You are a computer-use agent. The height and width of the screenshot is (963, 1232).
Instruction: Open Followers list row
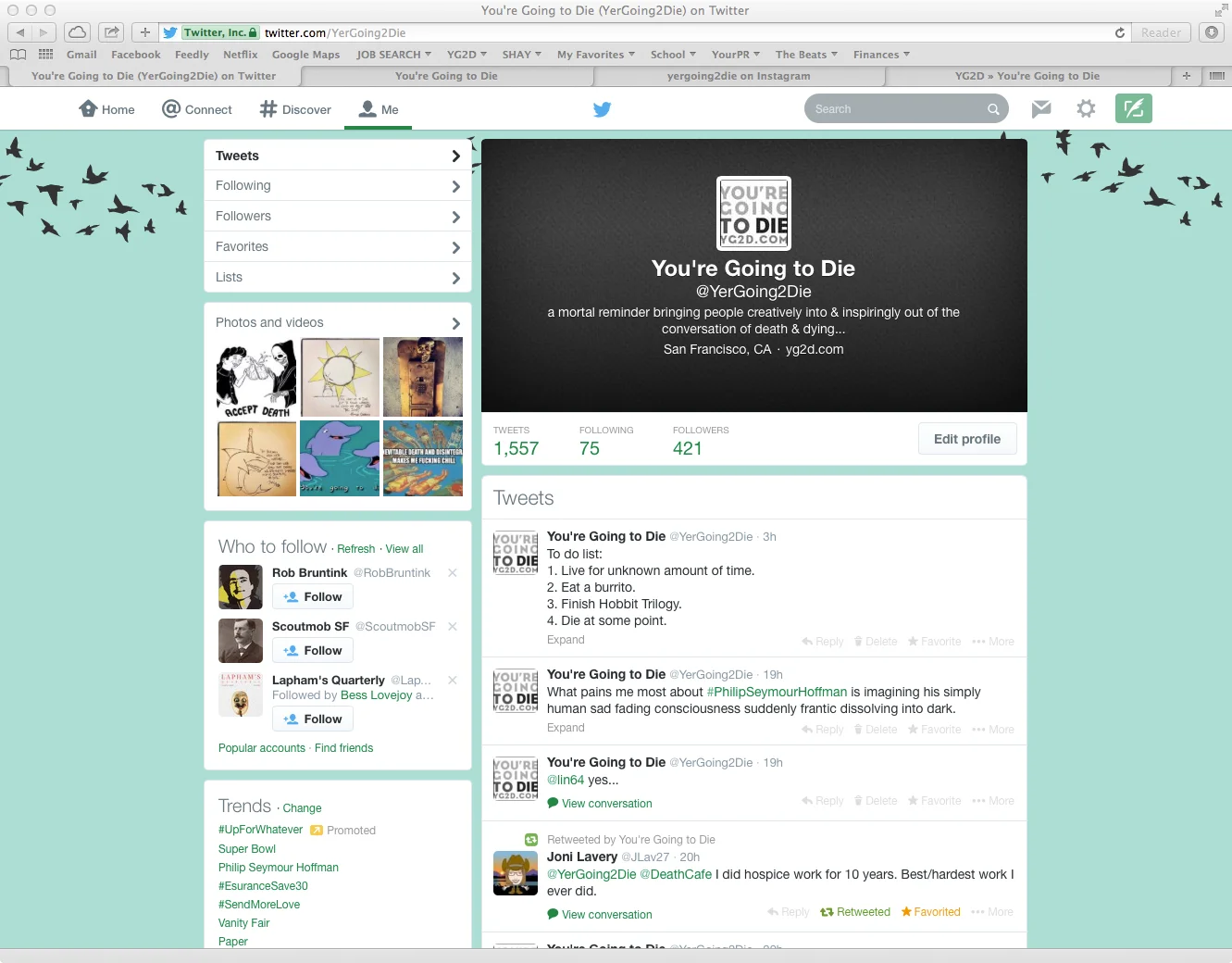tap(338, 217)
